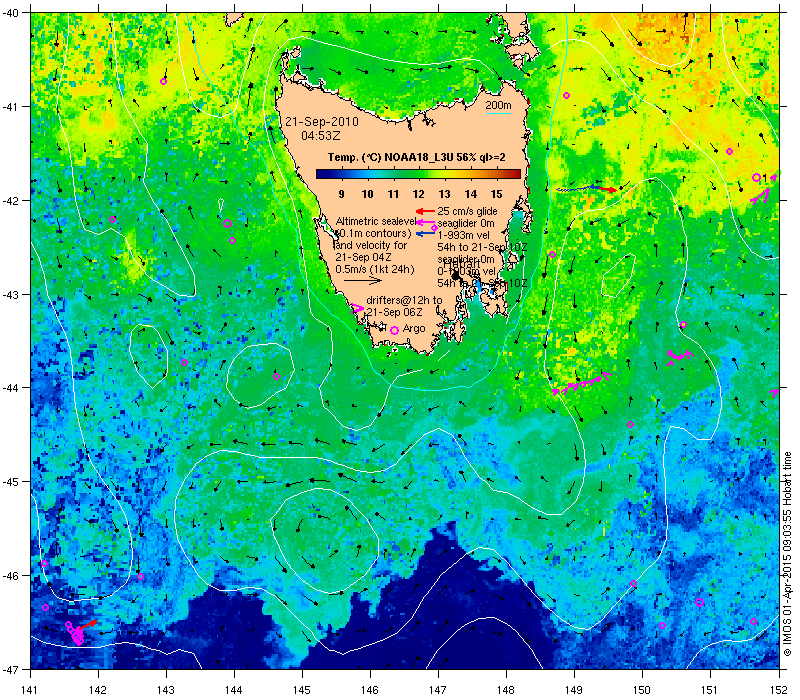This screenshot has width=800, height=700.
Task: Click the '21-Sep 06Z' drifter time text
Action: tap(394, 312)
